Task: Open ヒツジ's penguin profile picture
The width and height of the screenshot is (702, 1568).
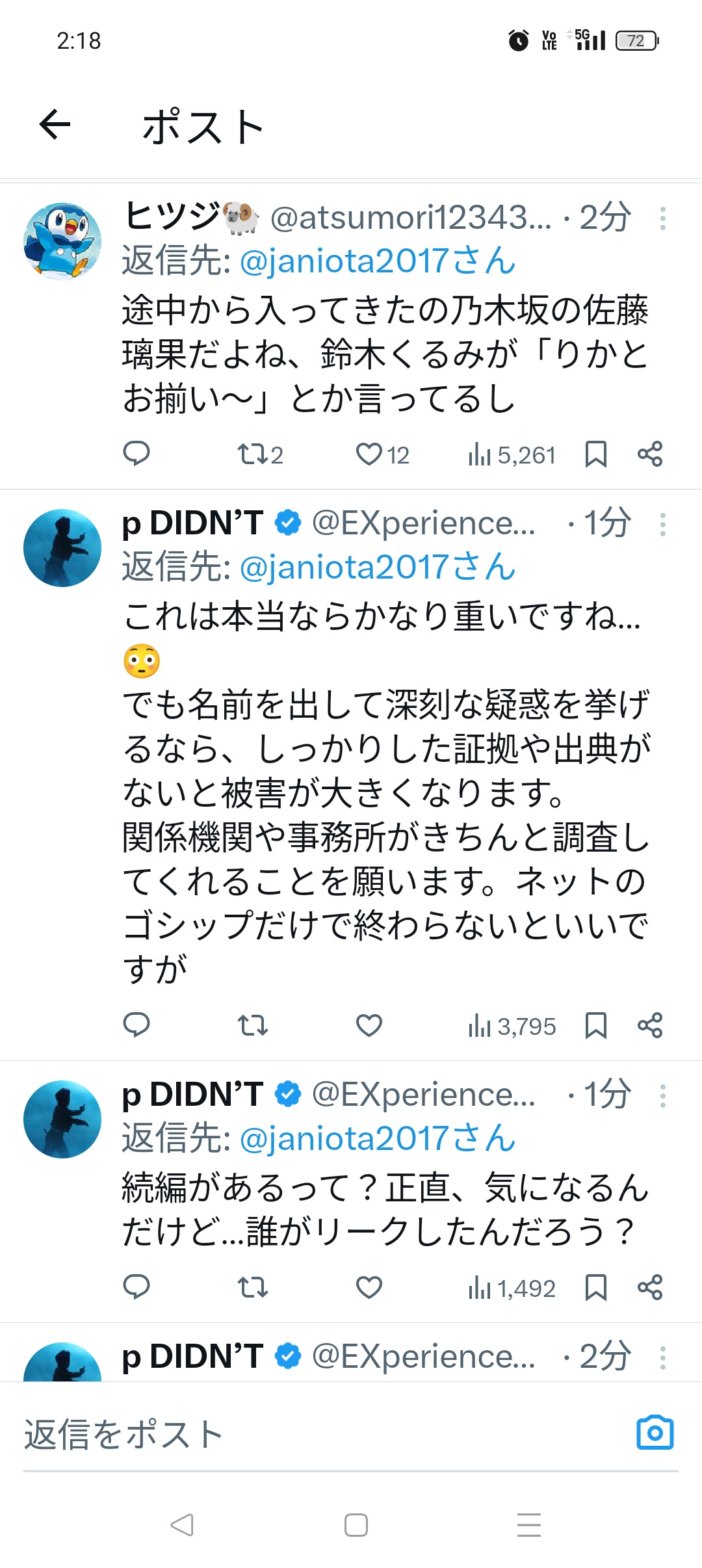Action: tap(62, 241)
